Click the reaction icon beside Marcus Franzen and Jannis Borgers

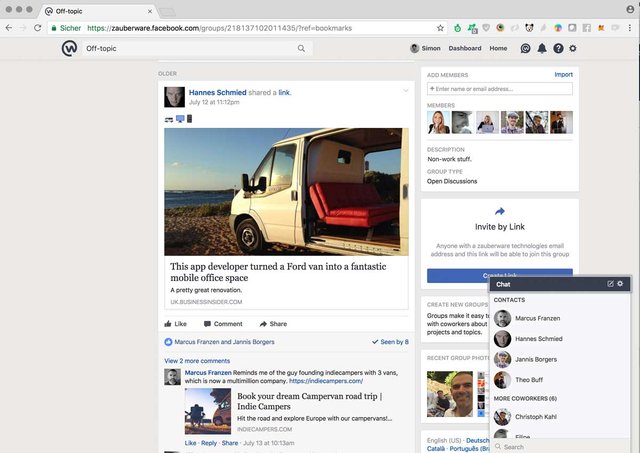pos(168,342)
